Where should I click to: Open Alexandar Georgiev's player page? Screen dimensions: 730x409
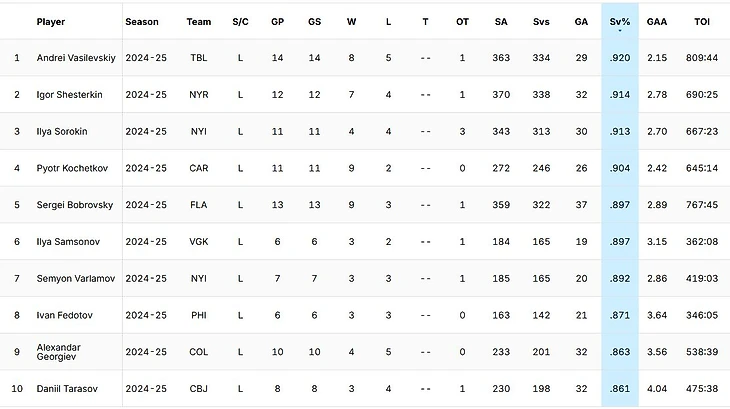tap(59, 351)
